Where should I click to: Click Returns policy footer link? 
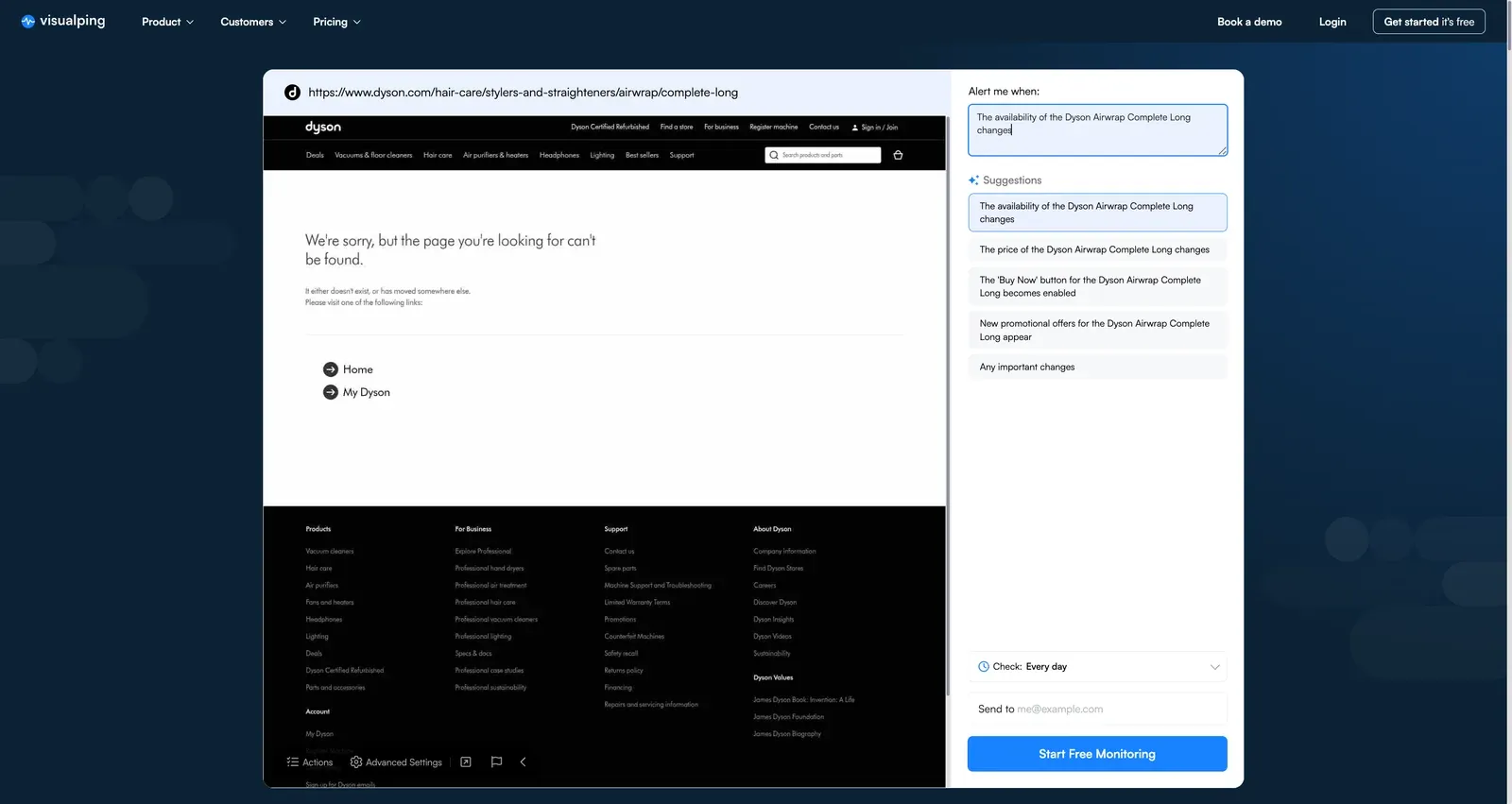click(x=624, y=671)
